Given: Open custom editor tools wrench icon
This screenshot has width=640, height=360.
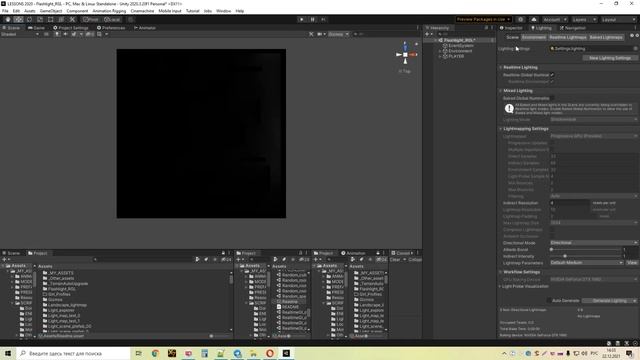Looking at the screenshot, I should tap(72, 19).
